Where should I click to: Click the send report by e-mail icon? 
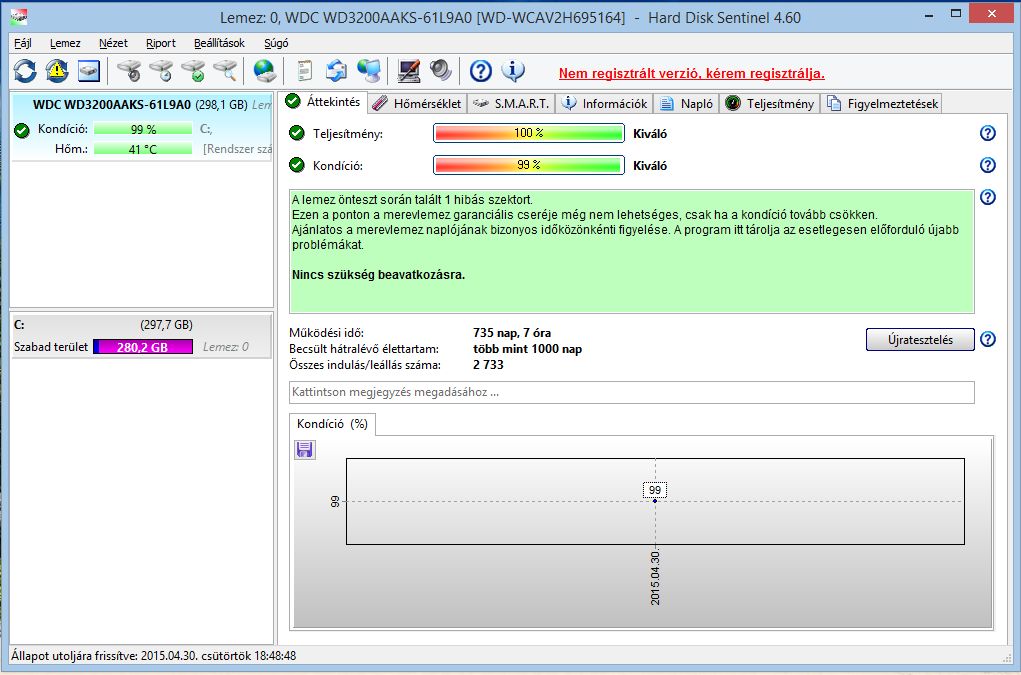[337, 71]
